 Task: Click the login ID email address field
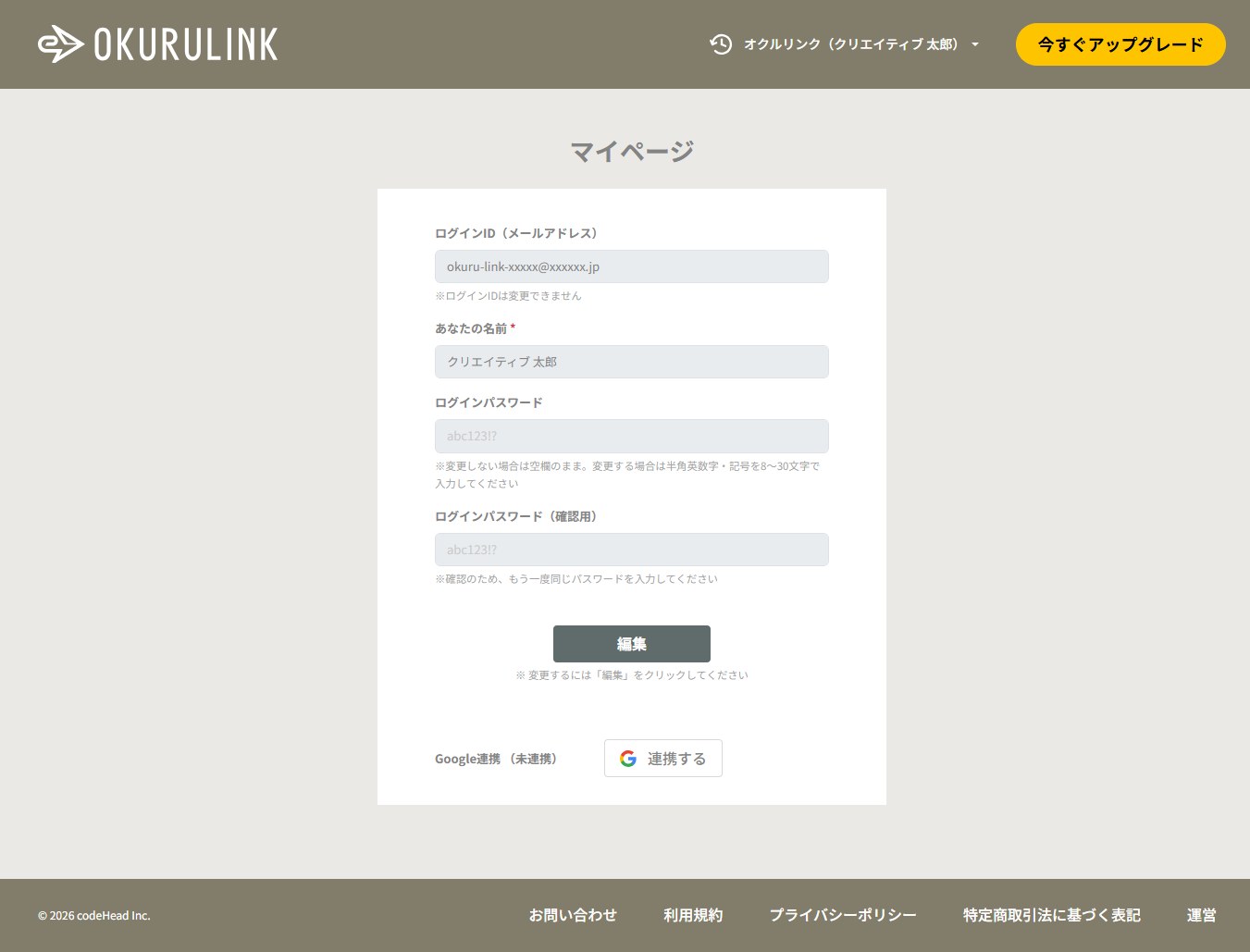point(631,266)
